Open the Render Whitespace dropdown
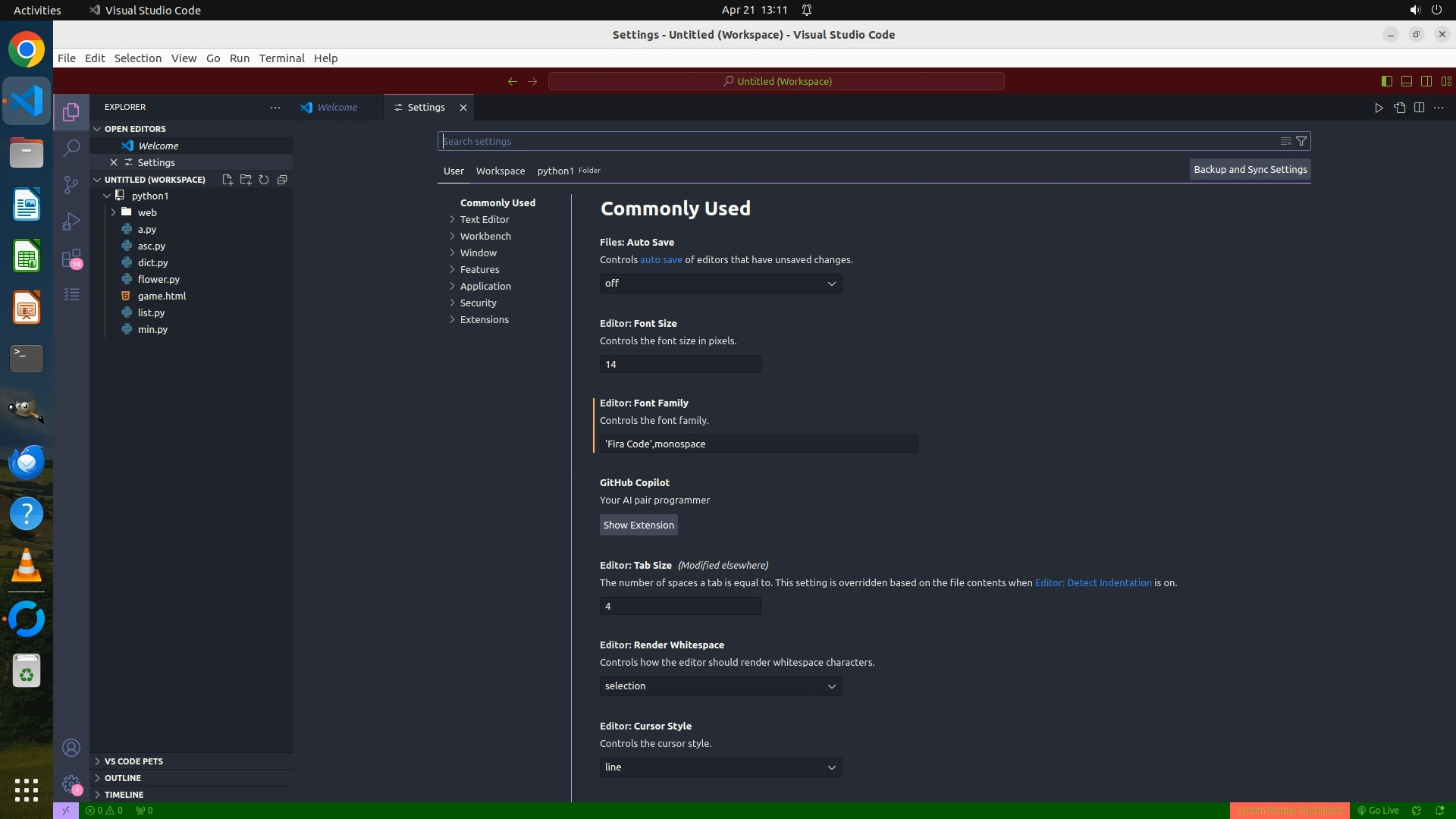The image size is (1456, 819). 720,686
